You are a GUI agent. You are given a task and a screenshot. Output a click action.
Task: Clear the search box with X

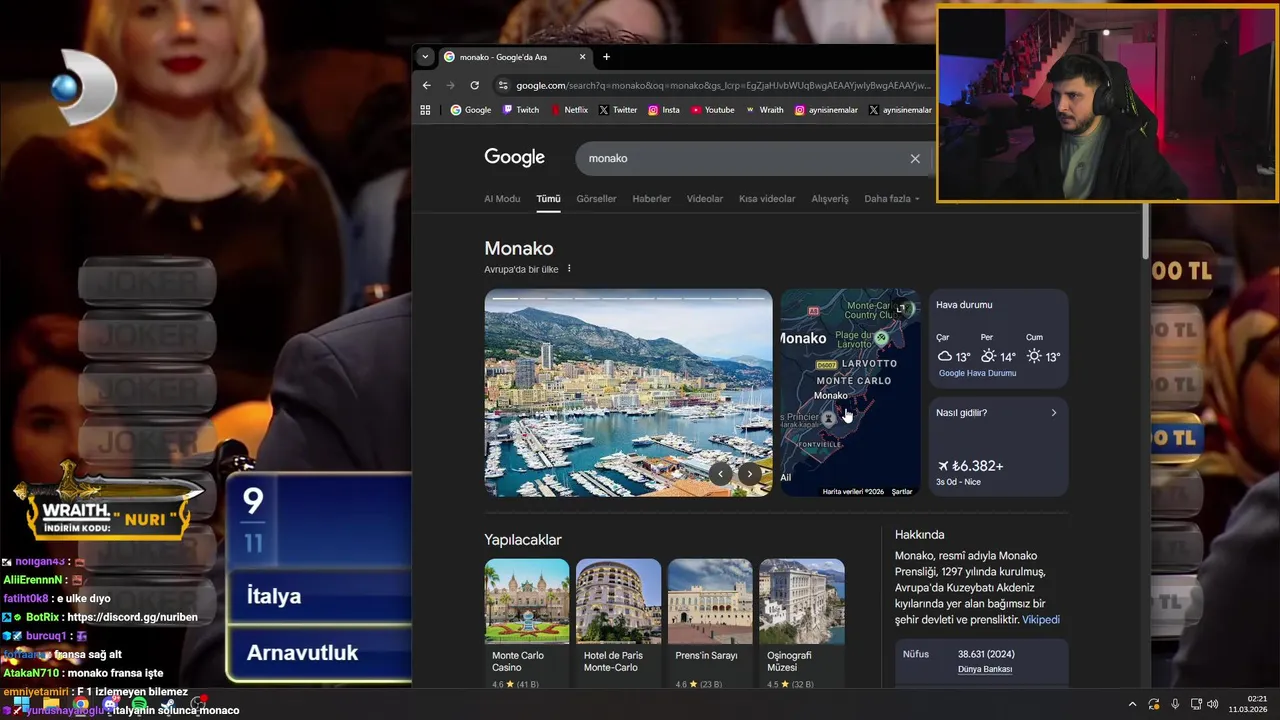point(915,158)
